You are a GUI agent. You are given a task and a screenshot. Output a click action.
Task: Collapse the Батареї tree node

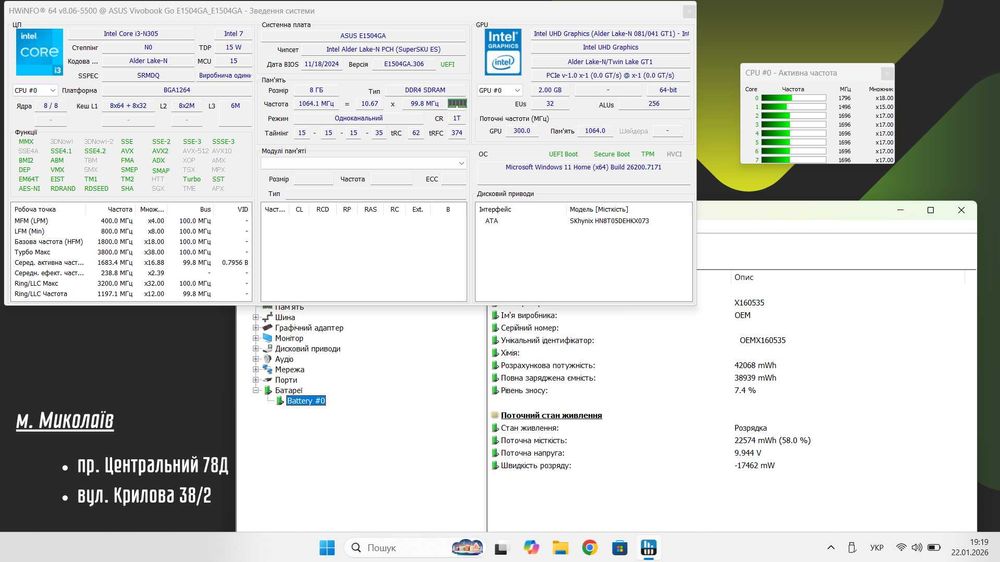(x=256, y=390)
